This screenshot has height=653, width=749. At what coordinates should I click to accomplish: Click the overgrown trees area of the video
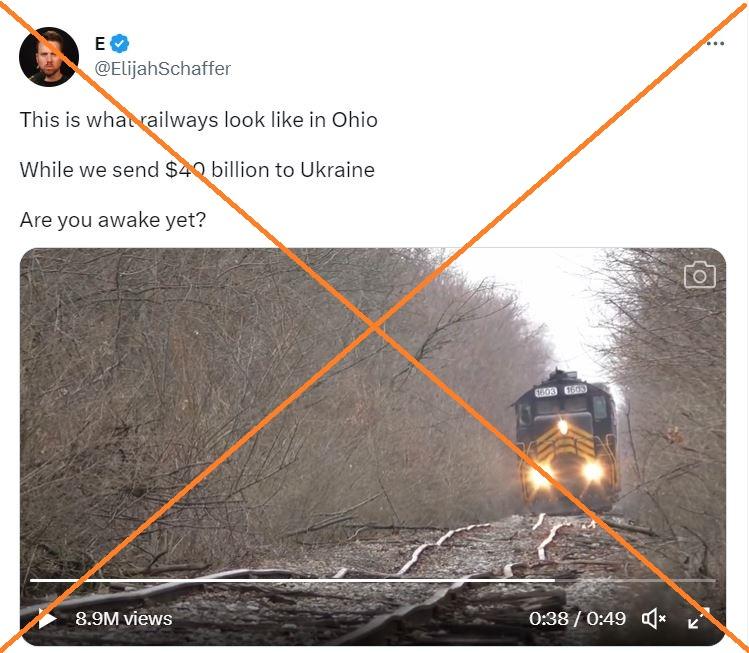coord(215,382)
